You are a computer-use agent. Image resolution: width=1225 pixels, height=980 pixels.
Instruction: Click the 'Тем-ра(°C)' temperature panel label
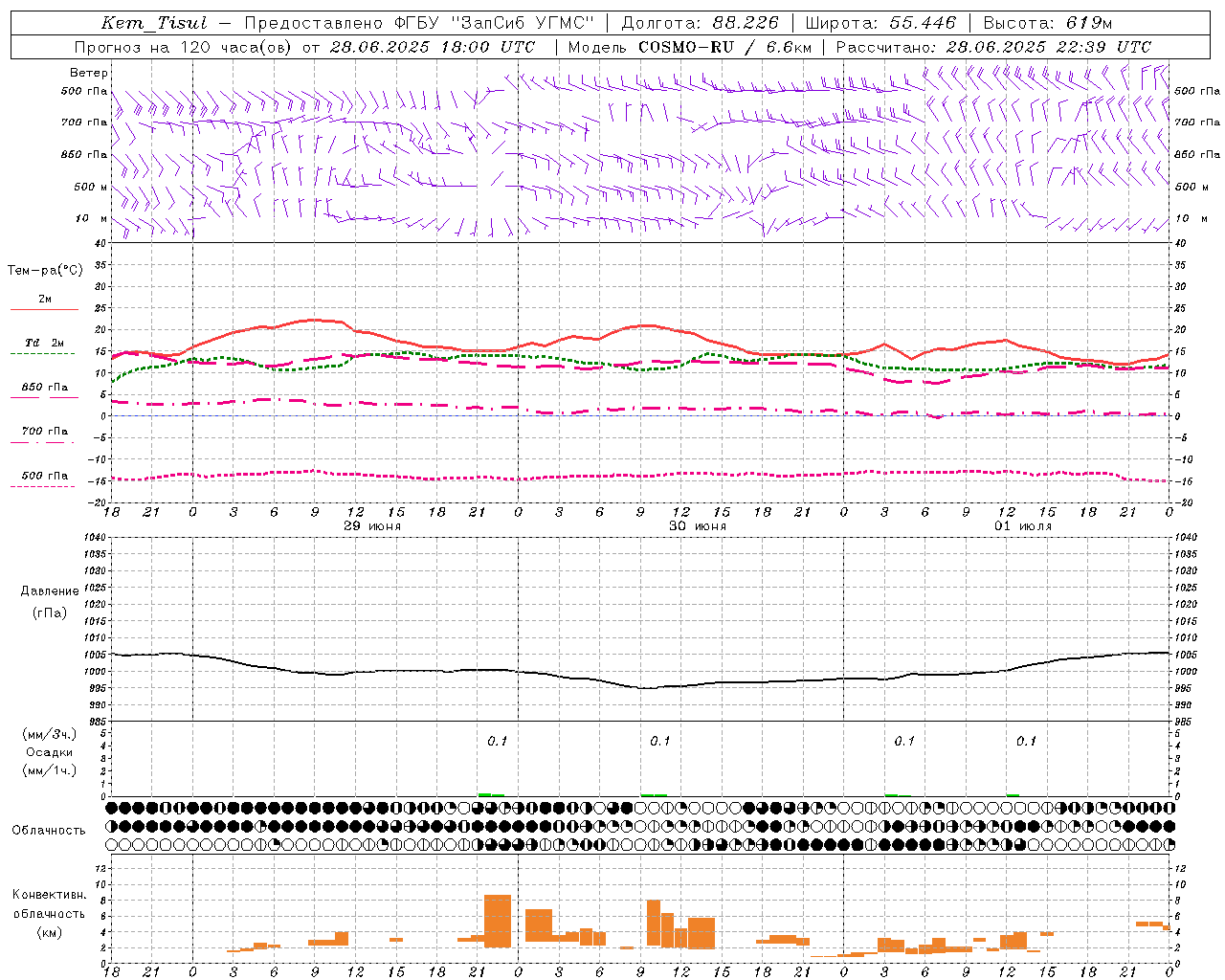[45, 271]
